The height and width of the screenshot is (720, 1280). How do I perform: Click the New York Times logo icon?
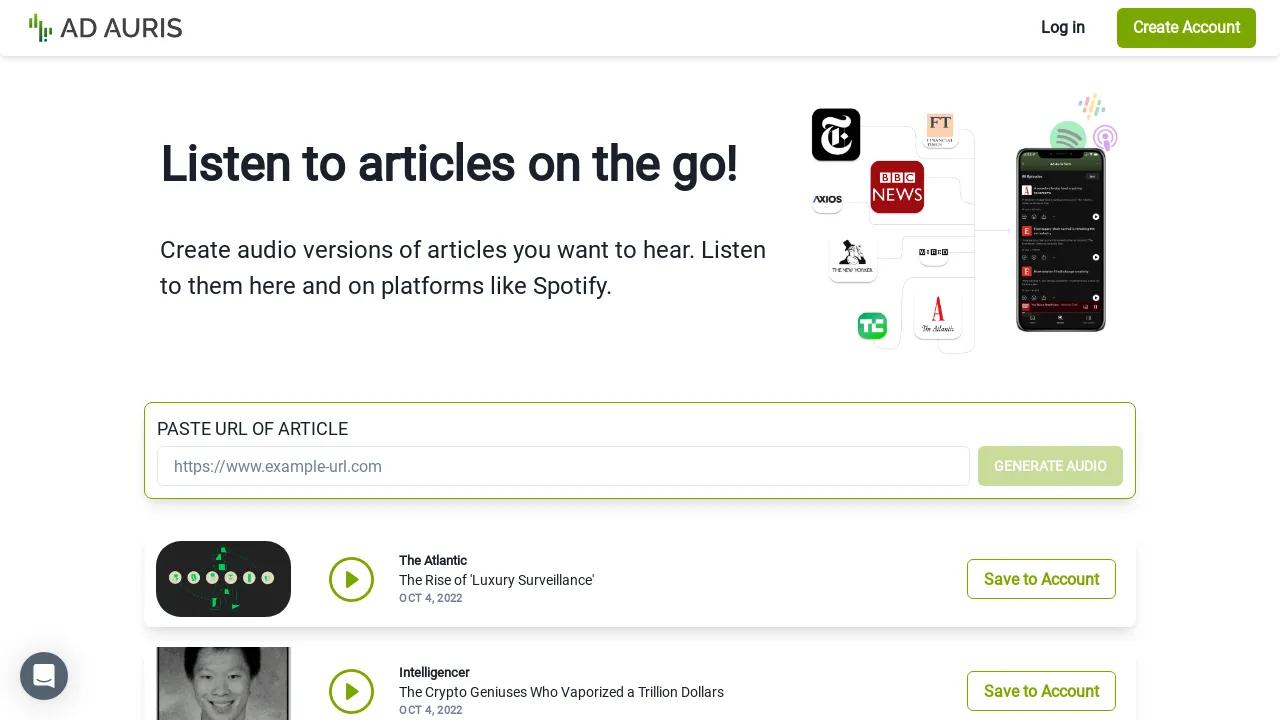(x=836, y=135)
